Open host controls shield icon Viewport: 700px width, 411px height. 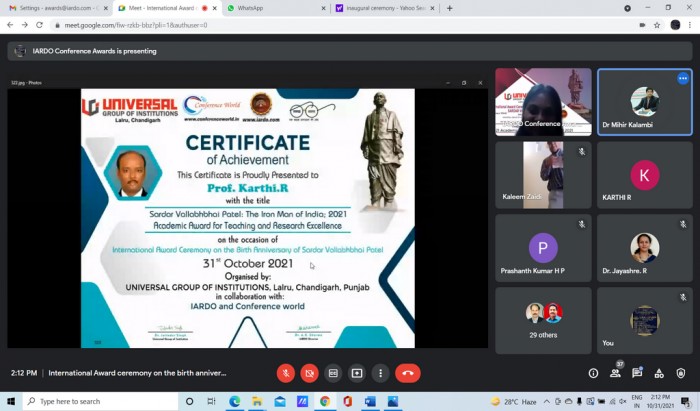tap(681, 373)
